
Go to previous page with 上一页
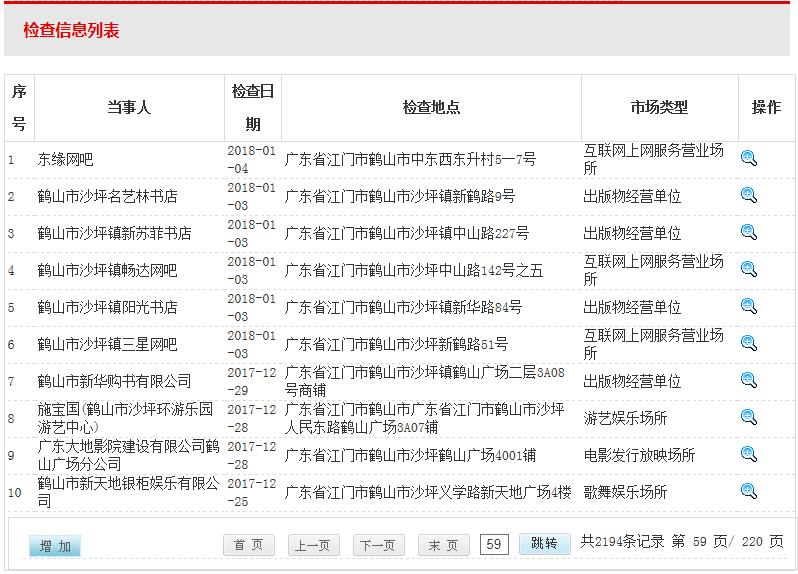[x=310, y=545]
